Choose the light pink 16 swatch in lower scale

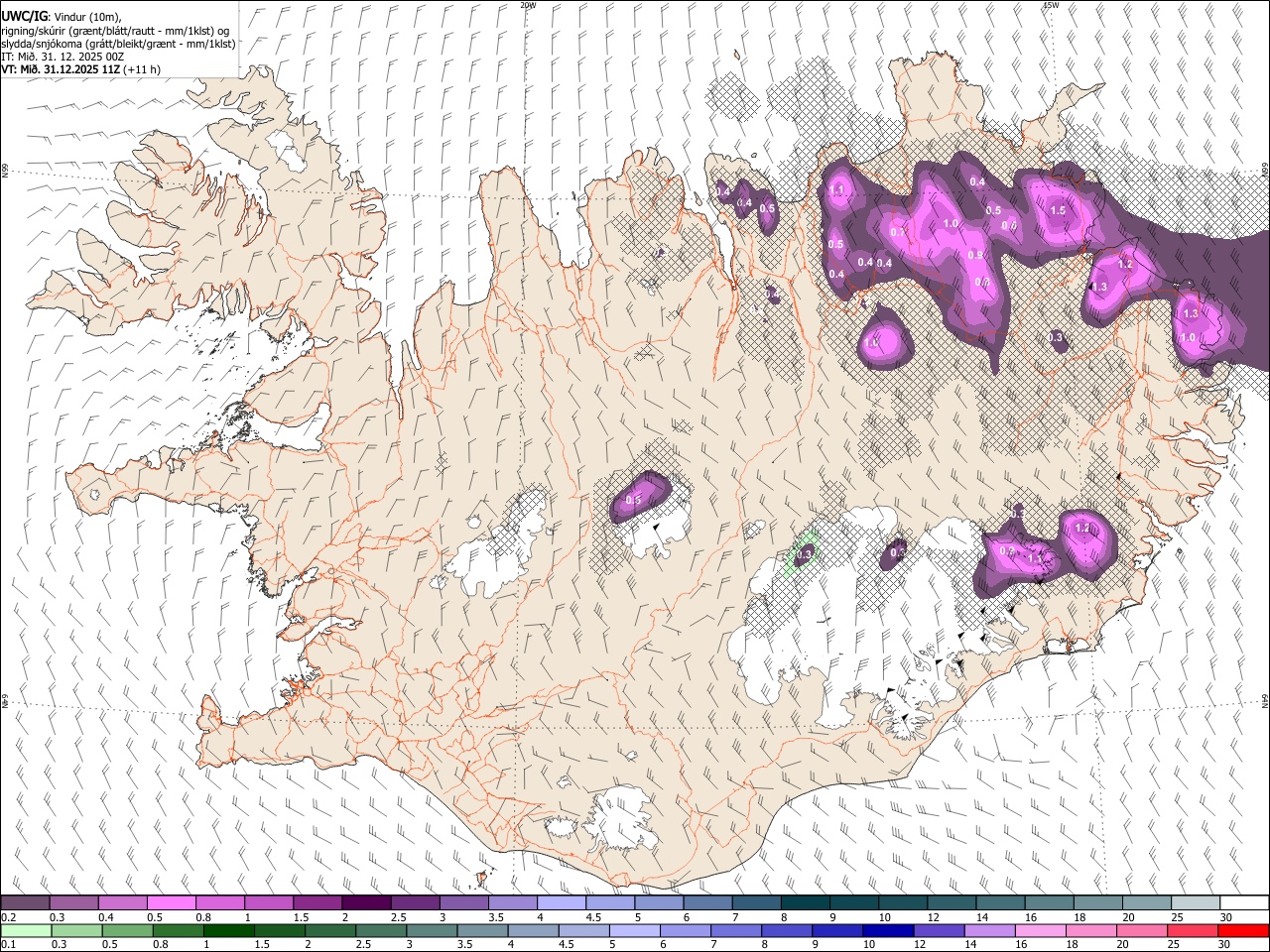click(1041, 930)
